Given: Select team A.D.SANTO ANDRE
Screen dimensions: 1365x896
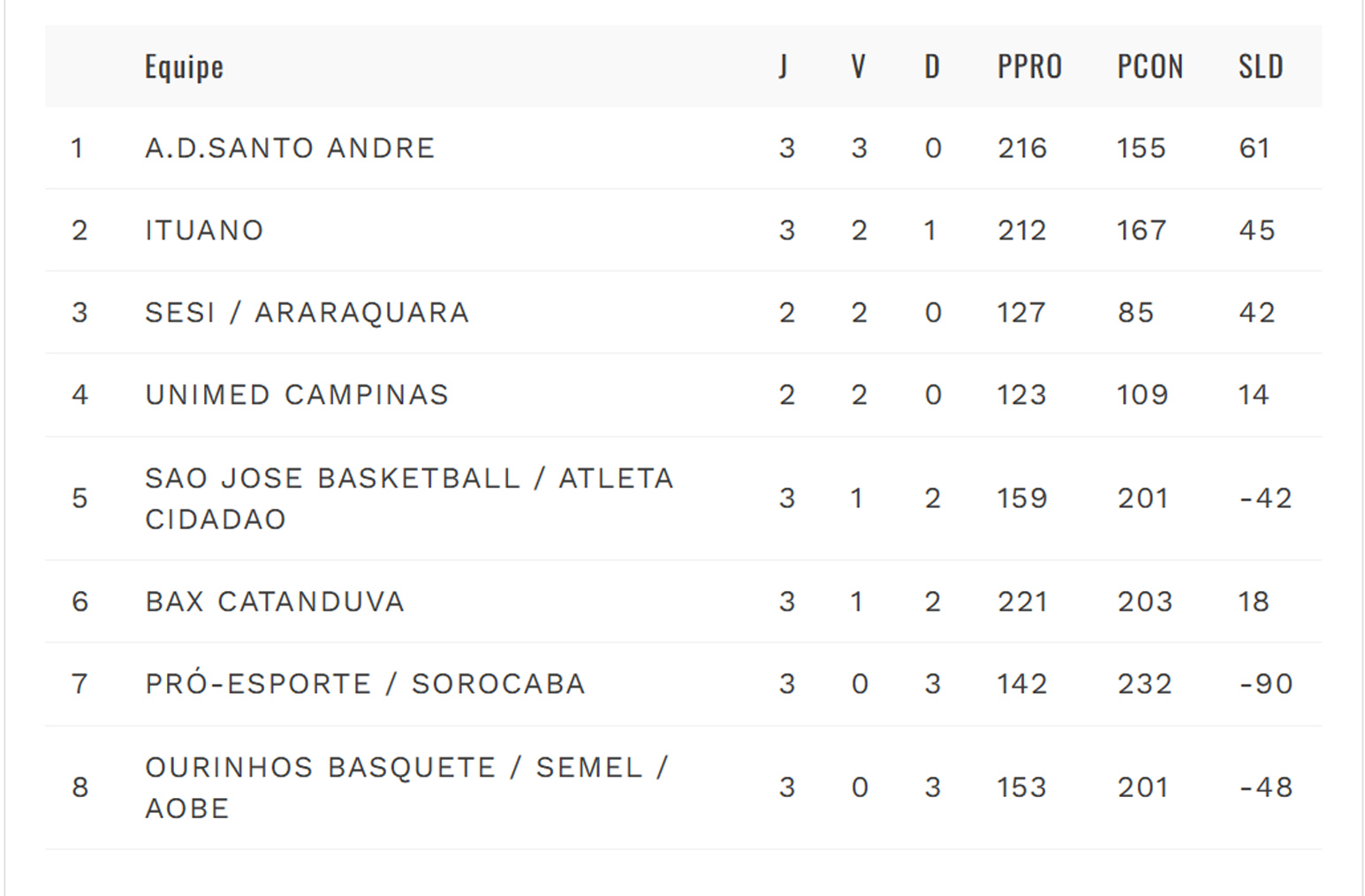Looking at the screenshot, I should [x=290, y=148].
